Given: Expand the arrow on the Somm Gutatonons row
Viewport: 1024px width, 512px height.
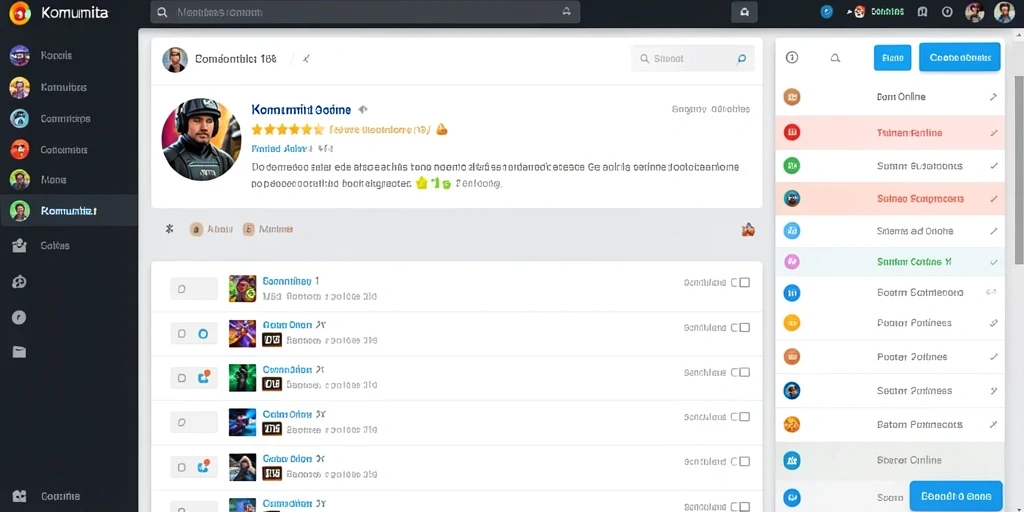Looking at the screenshot, I should (x=993, y=167).
